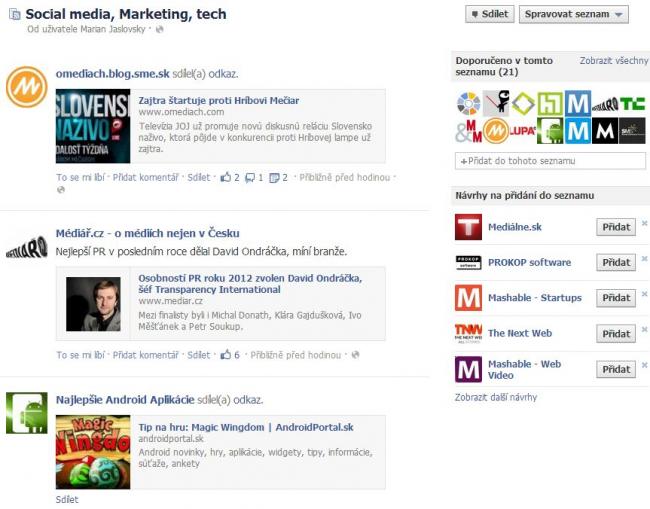Screen dimensions: 650x509
Task: Click like-count thumbs icon on omediach post
Action: pos(226,177)
